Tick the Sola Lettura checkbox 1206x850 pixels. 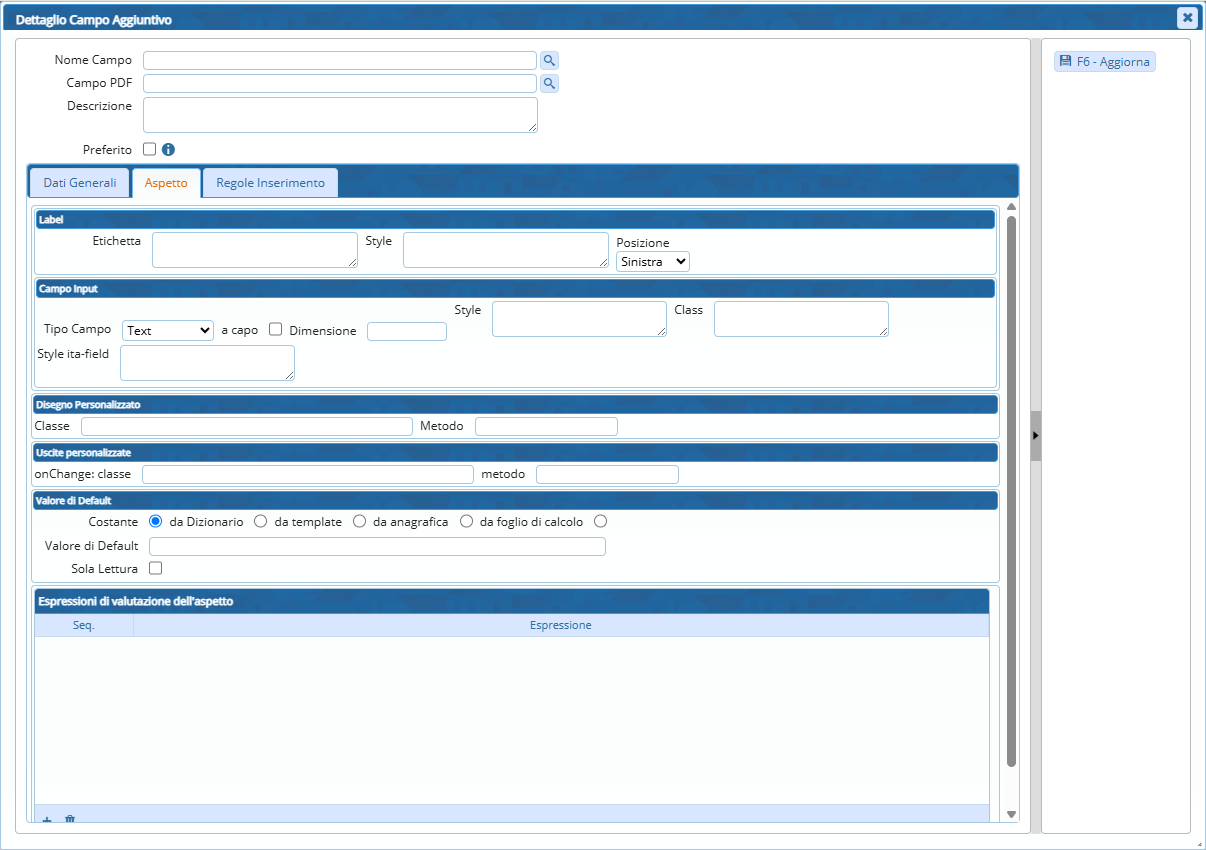[155, 568]
